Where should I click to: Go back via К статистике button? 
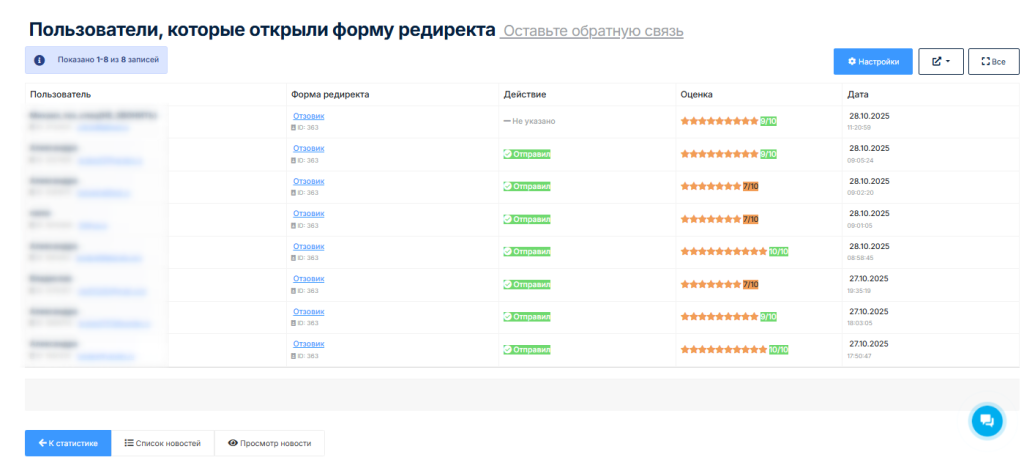pos(68,443)
